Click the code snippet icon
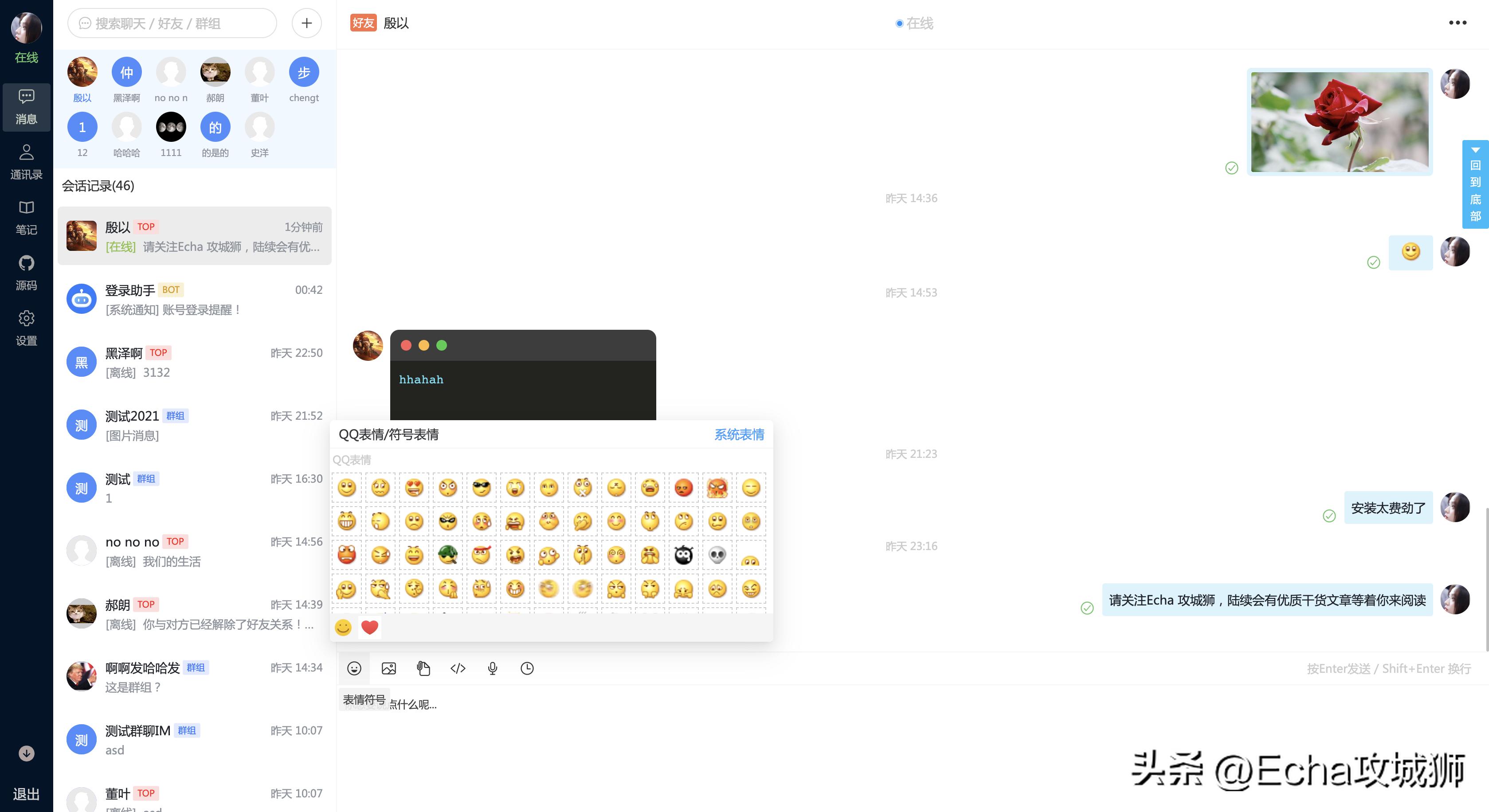Viewport: 1489px width, 812px height. [x=458, y=668]
